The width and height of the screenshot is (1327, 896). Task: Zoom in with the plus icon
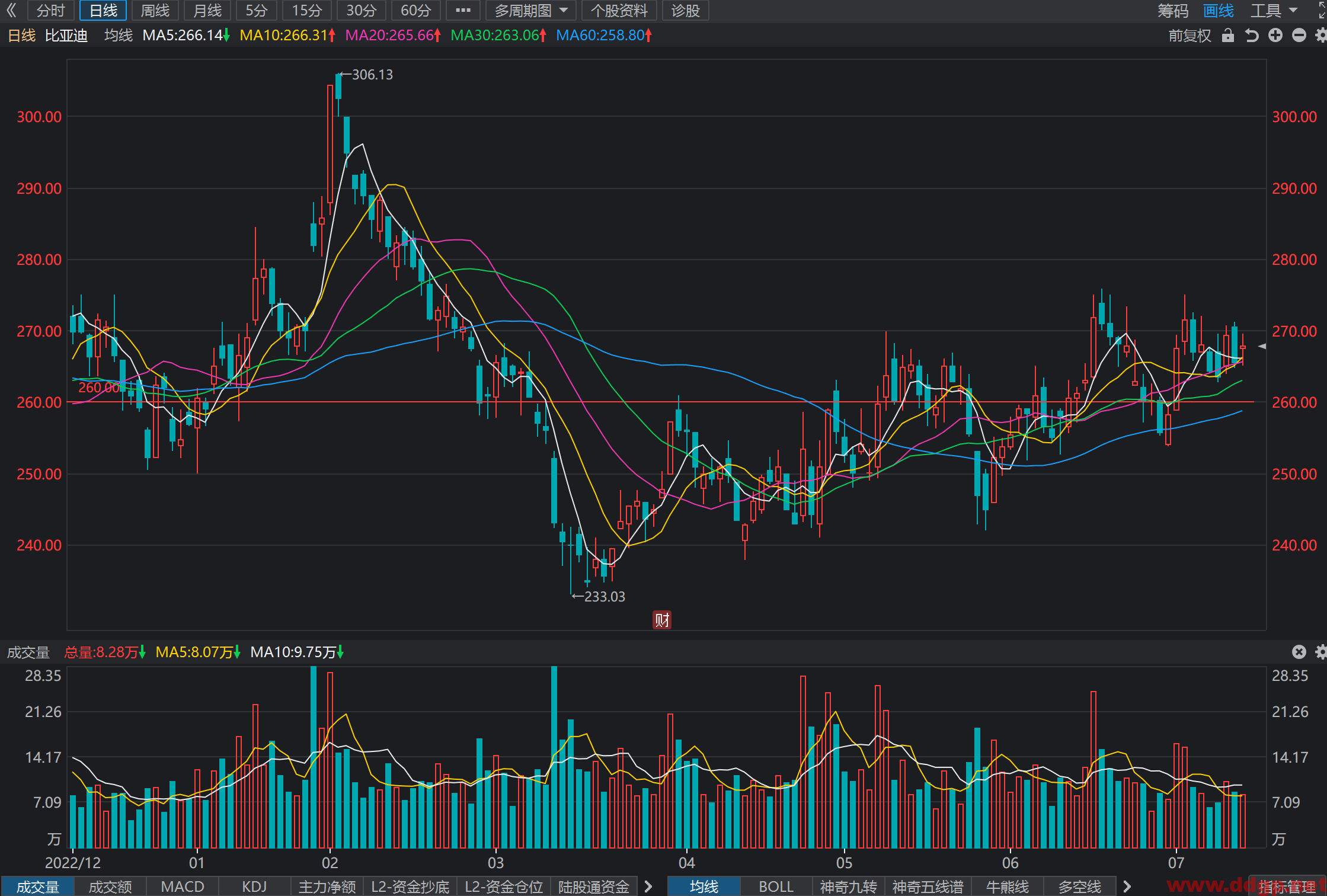[x=1275, y=36]
